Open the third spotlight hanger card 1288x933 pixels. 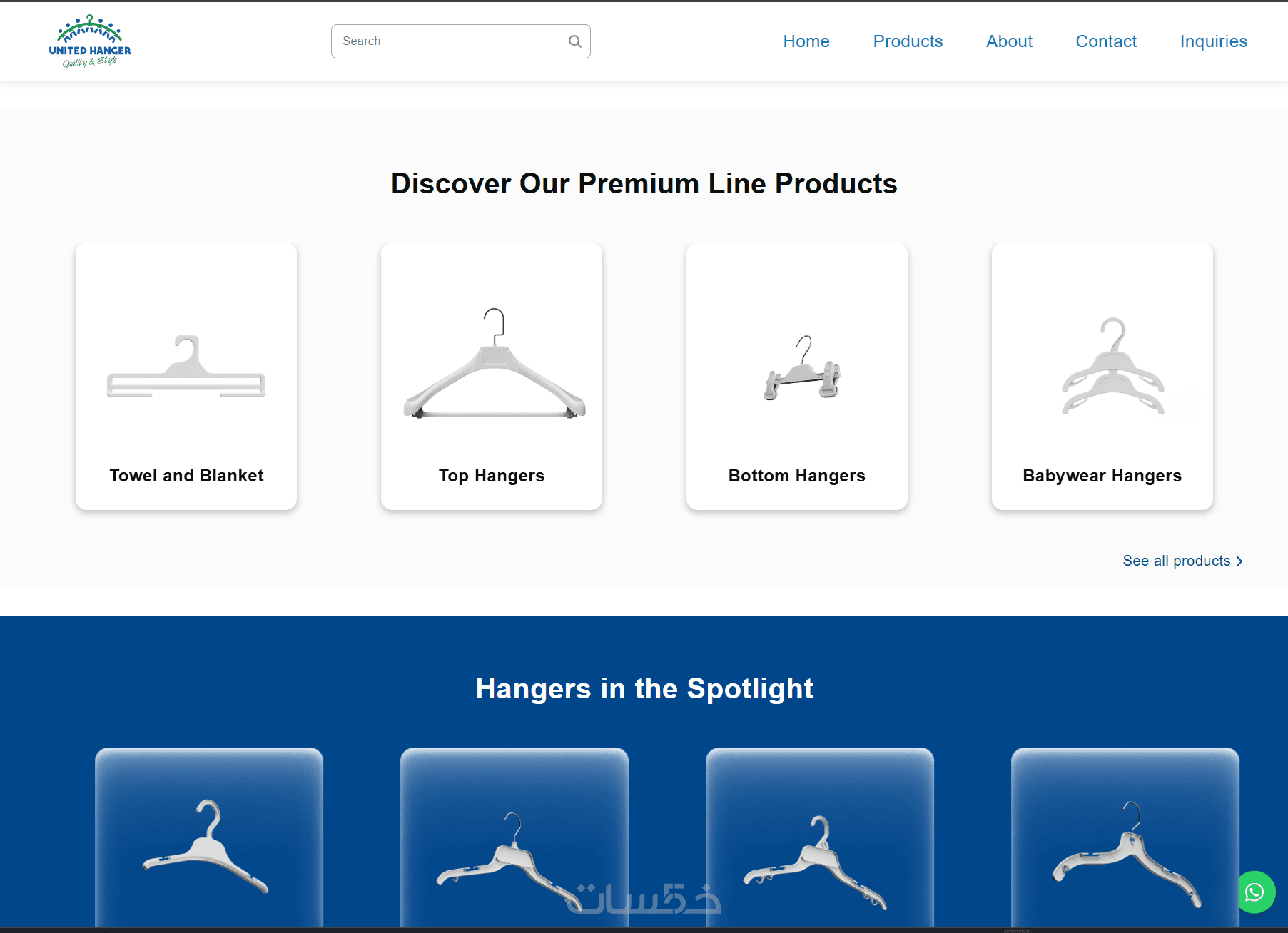(x=820, y=837)
